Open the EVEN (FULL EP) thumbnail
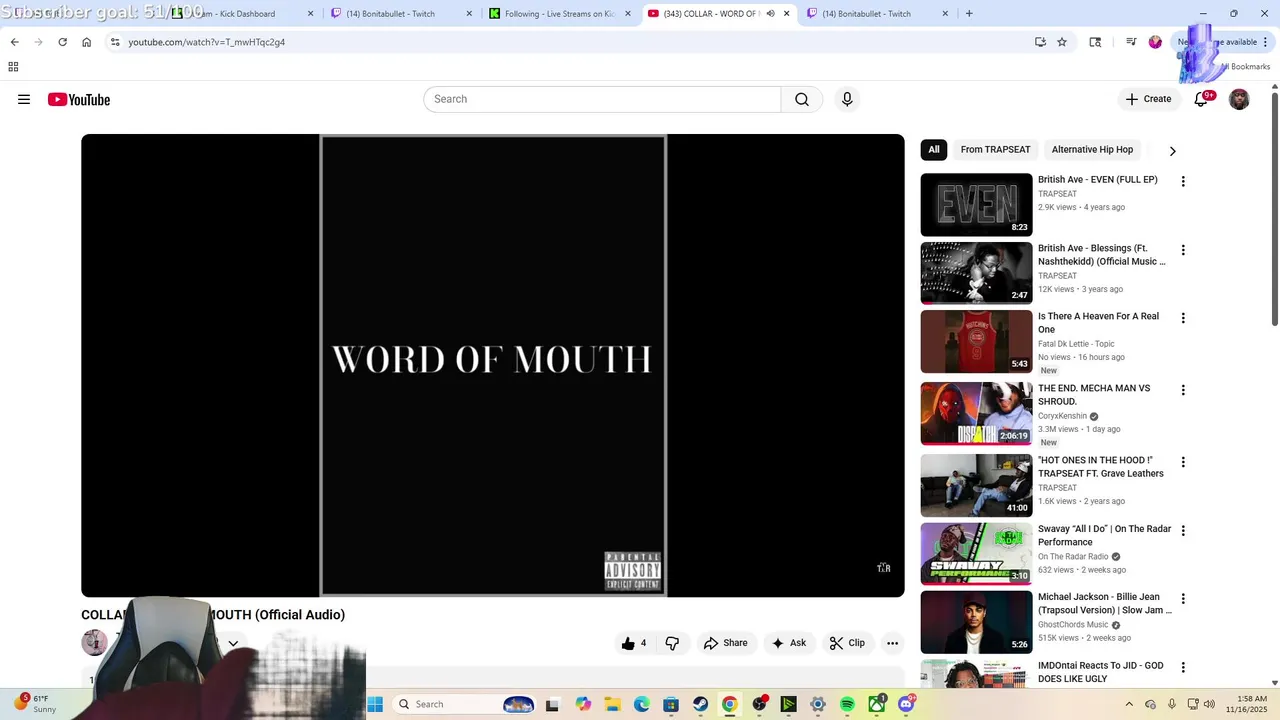This screenshot has width=1280, height=720. (x=976, y=205)
